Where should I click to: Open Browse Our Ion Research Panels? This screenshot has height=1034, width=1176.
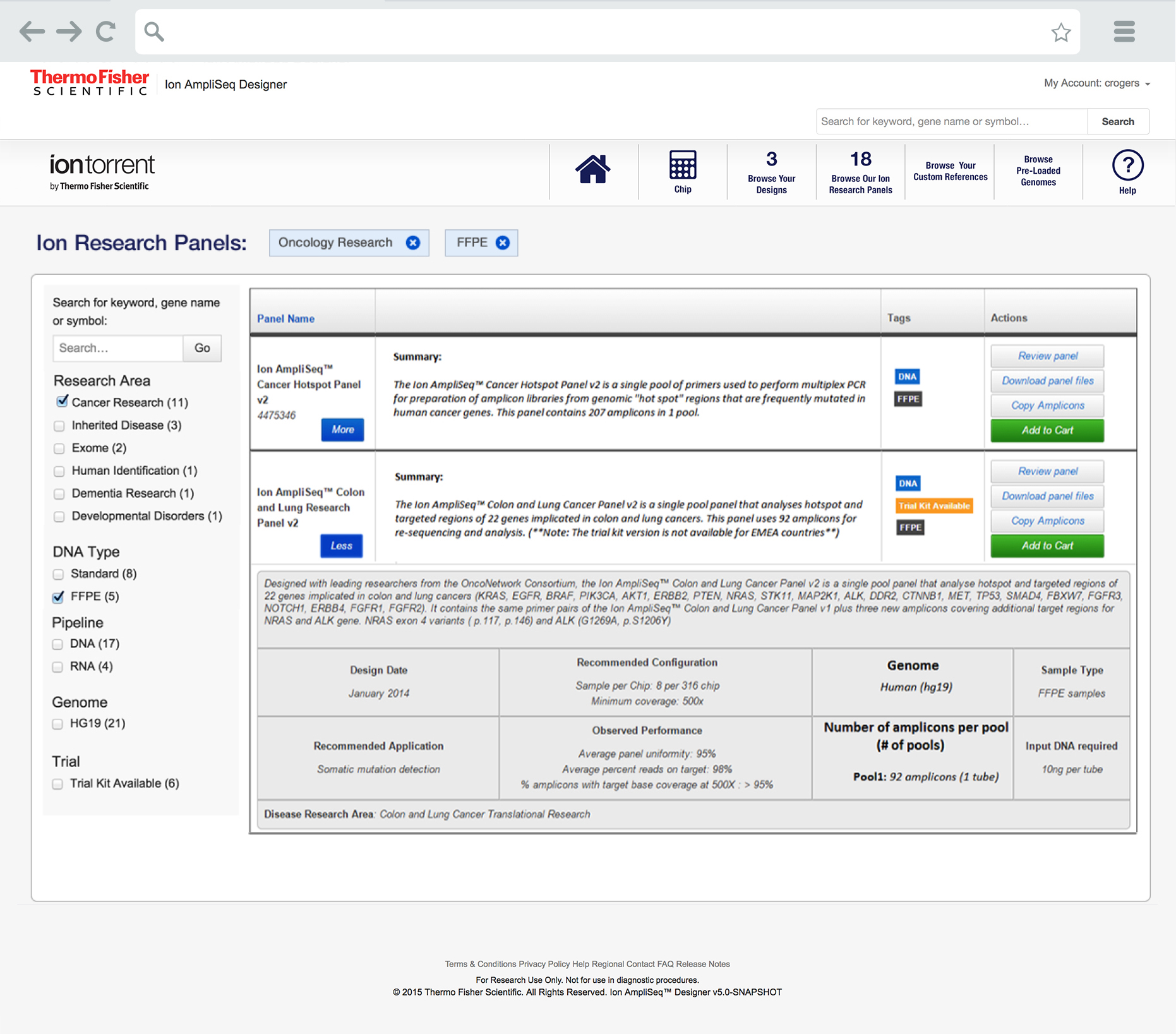(x=860, y=172)
